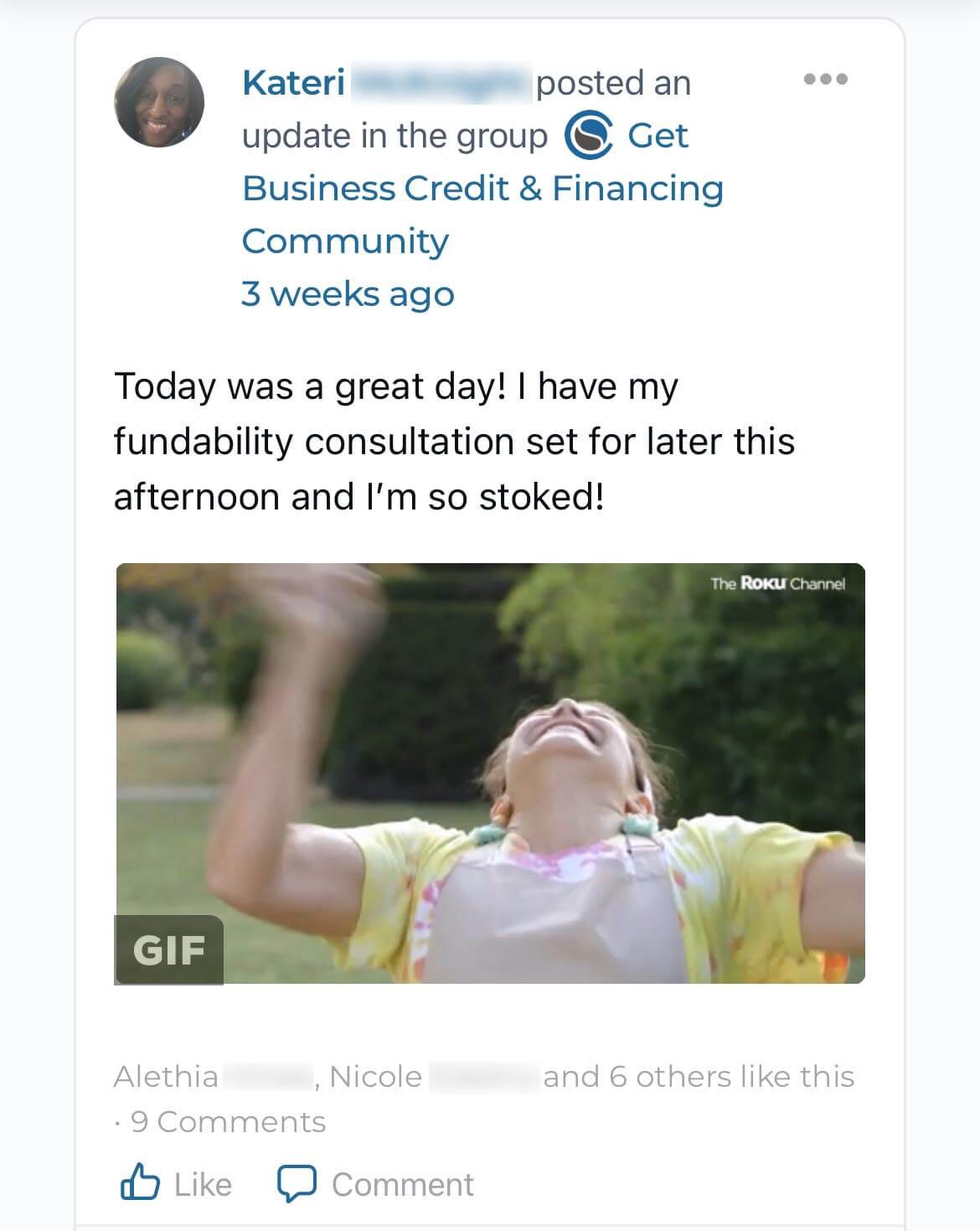Open Kateri's profile name link

(x=293, y=83)
